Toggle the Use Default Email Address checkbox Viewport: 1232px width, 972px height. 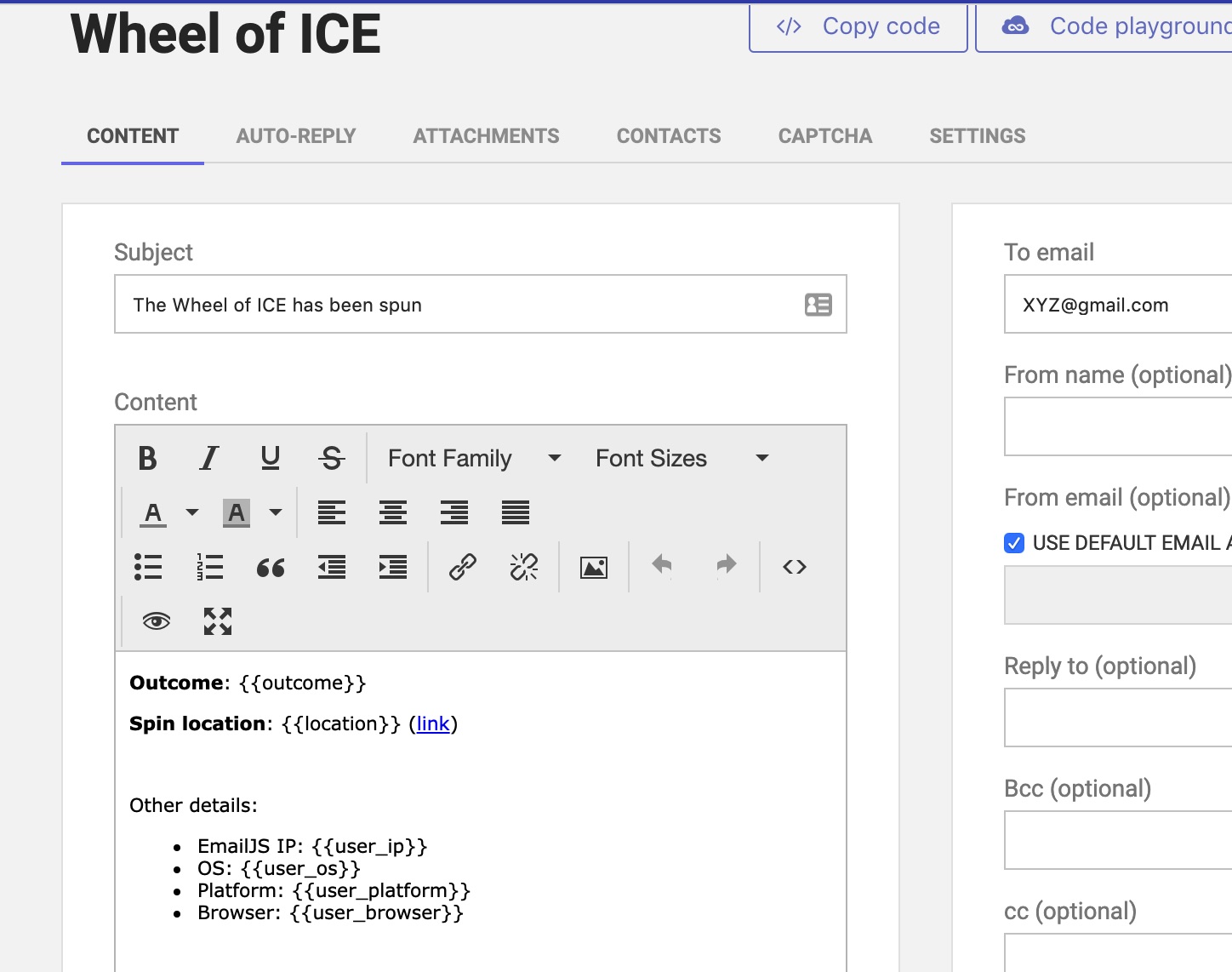[x=1014, y=543]
